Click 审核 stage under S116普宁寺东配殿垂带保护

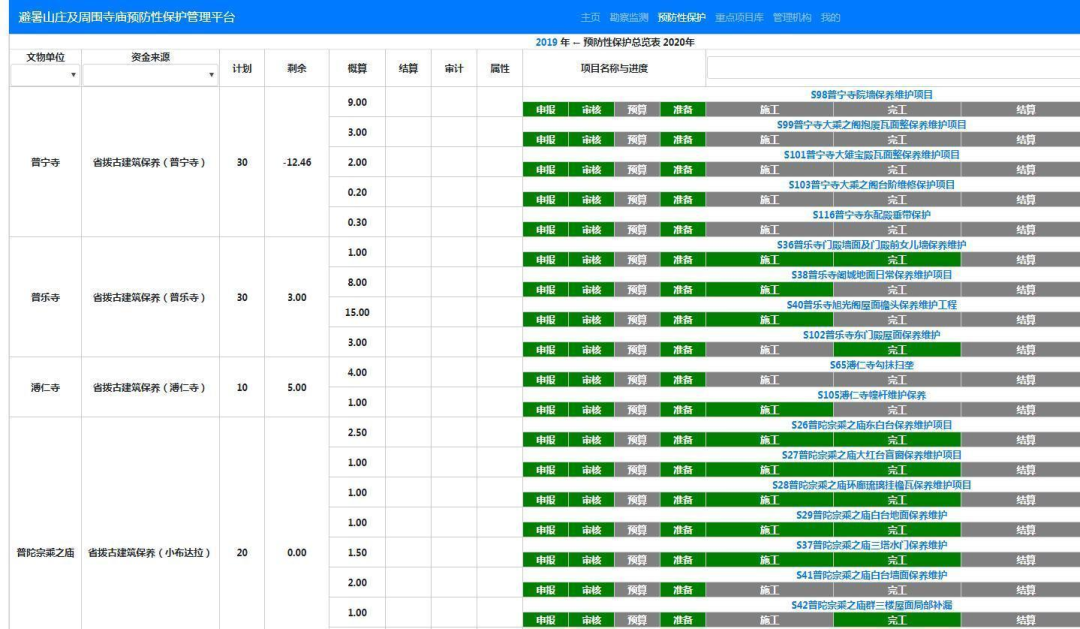click(x=591, y=230)
